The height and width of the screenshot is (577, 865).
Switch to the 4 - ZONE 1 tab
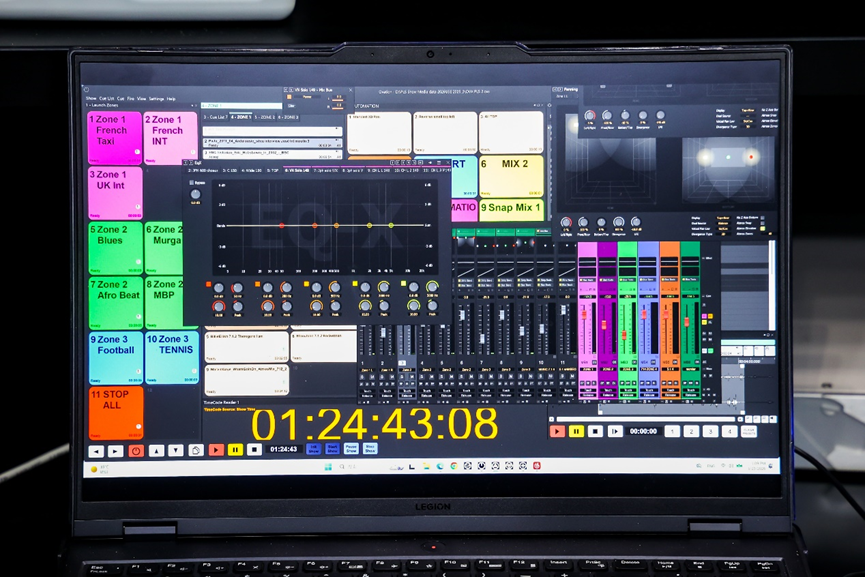(241, 117)
